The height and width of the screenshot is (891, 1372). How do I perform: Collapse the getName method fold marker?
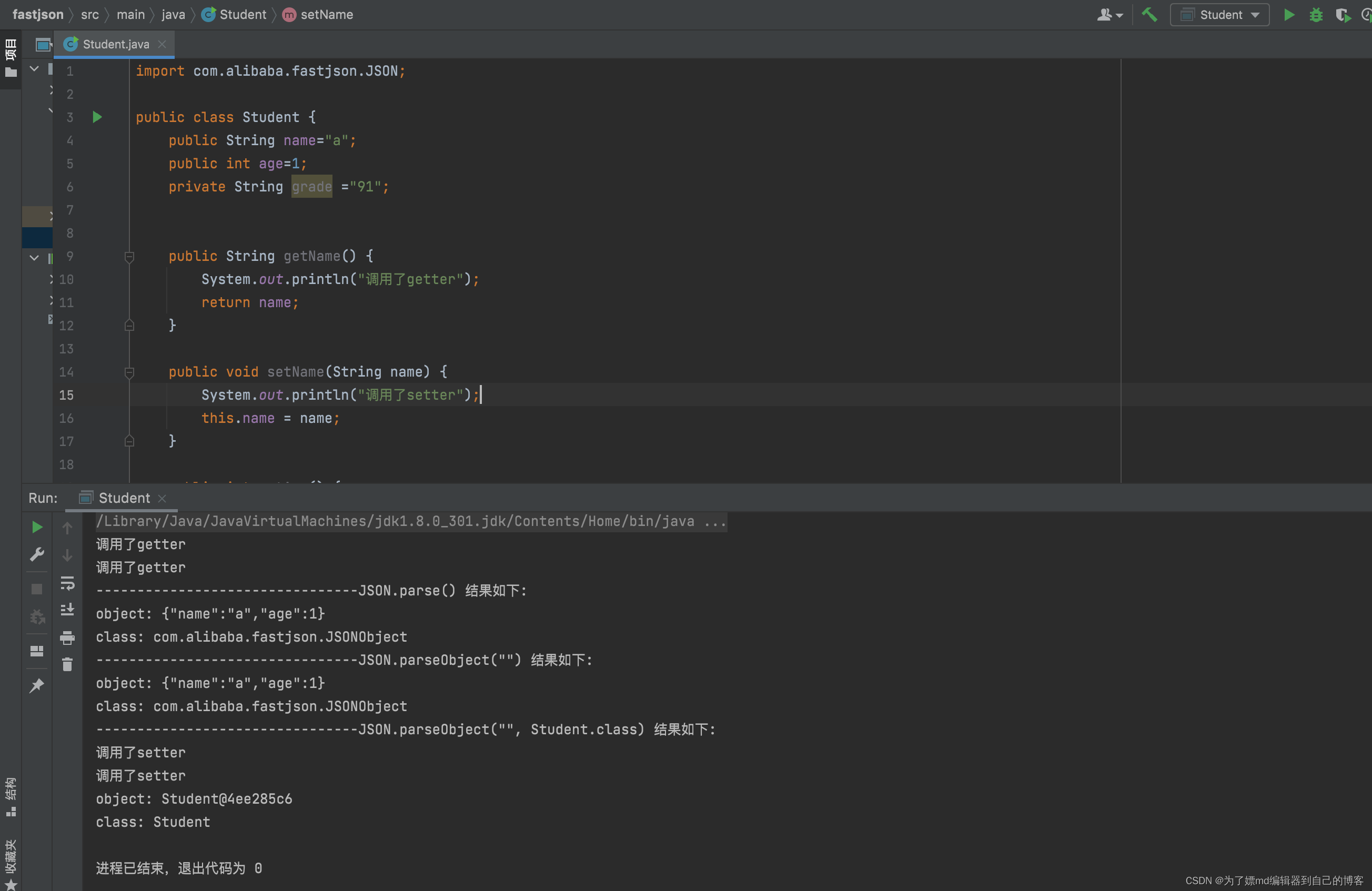(x=129, y=257)
